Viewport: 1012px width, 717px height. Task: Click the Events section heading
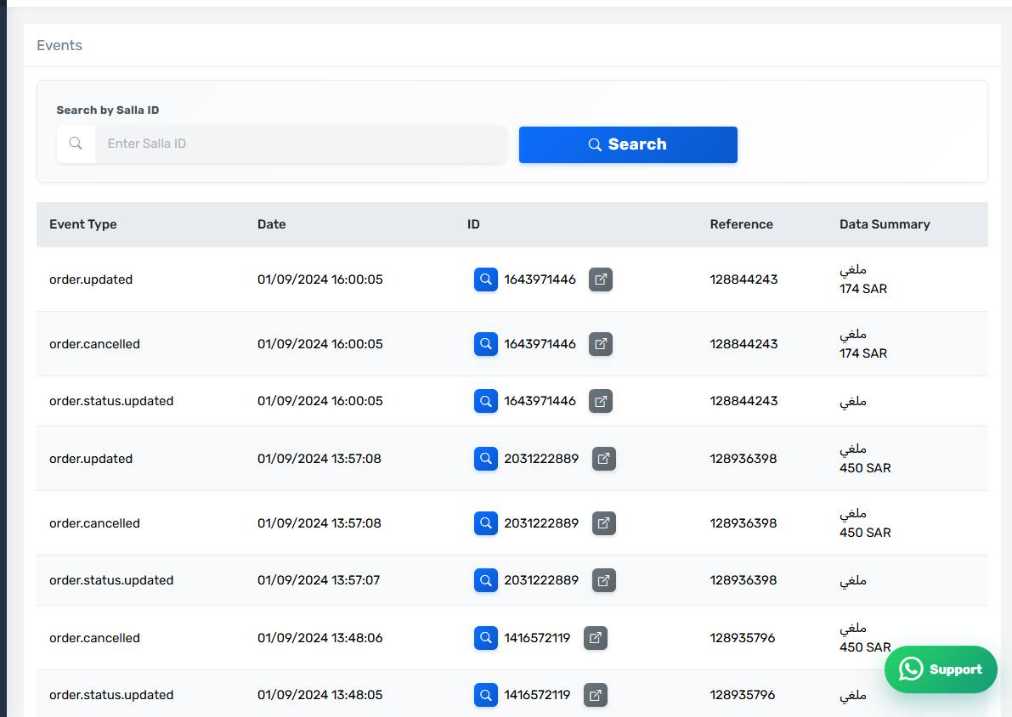59,45
